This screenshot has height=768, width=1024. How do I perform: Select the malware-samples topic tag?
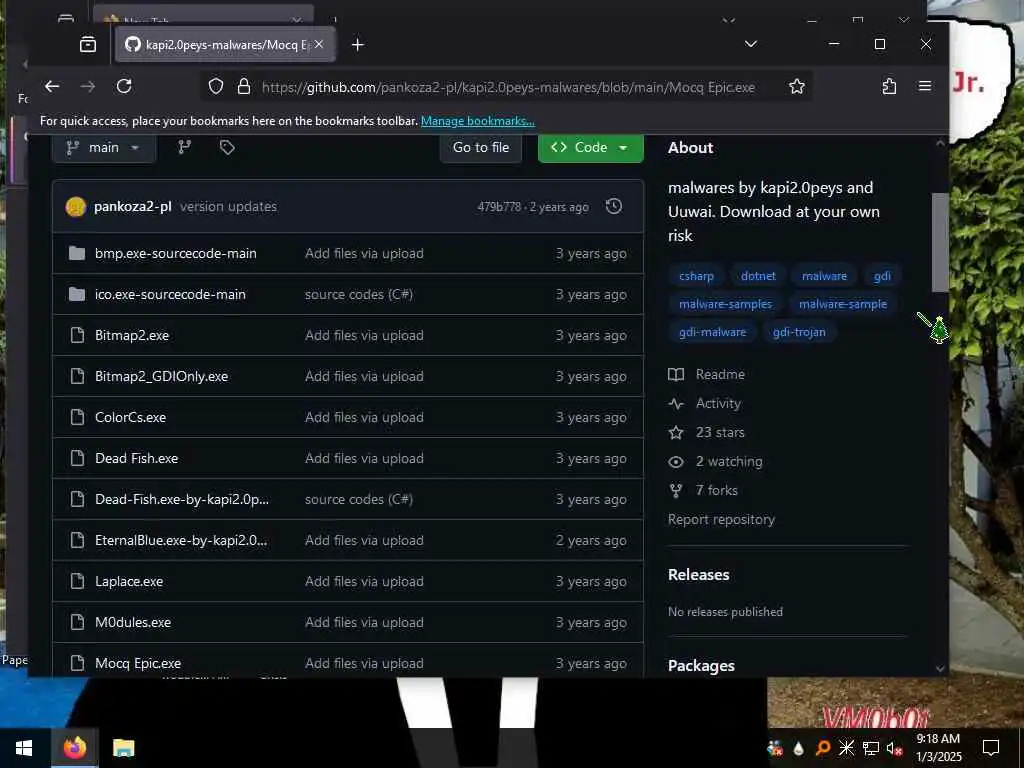tap(726, 304)
